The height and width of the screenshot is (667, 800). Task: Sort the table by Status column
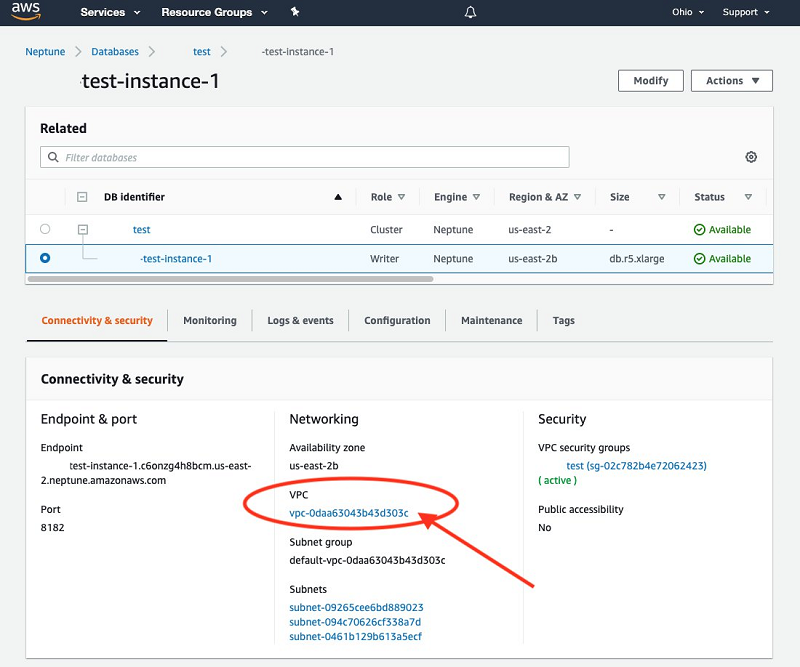[x=723, y=197]
